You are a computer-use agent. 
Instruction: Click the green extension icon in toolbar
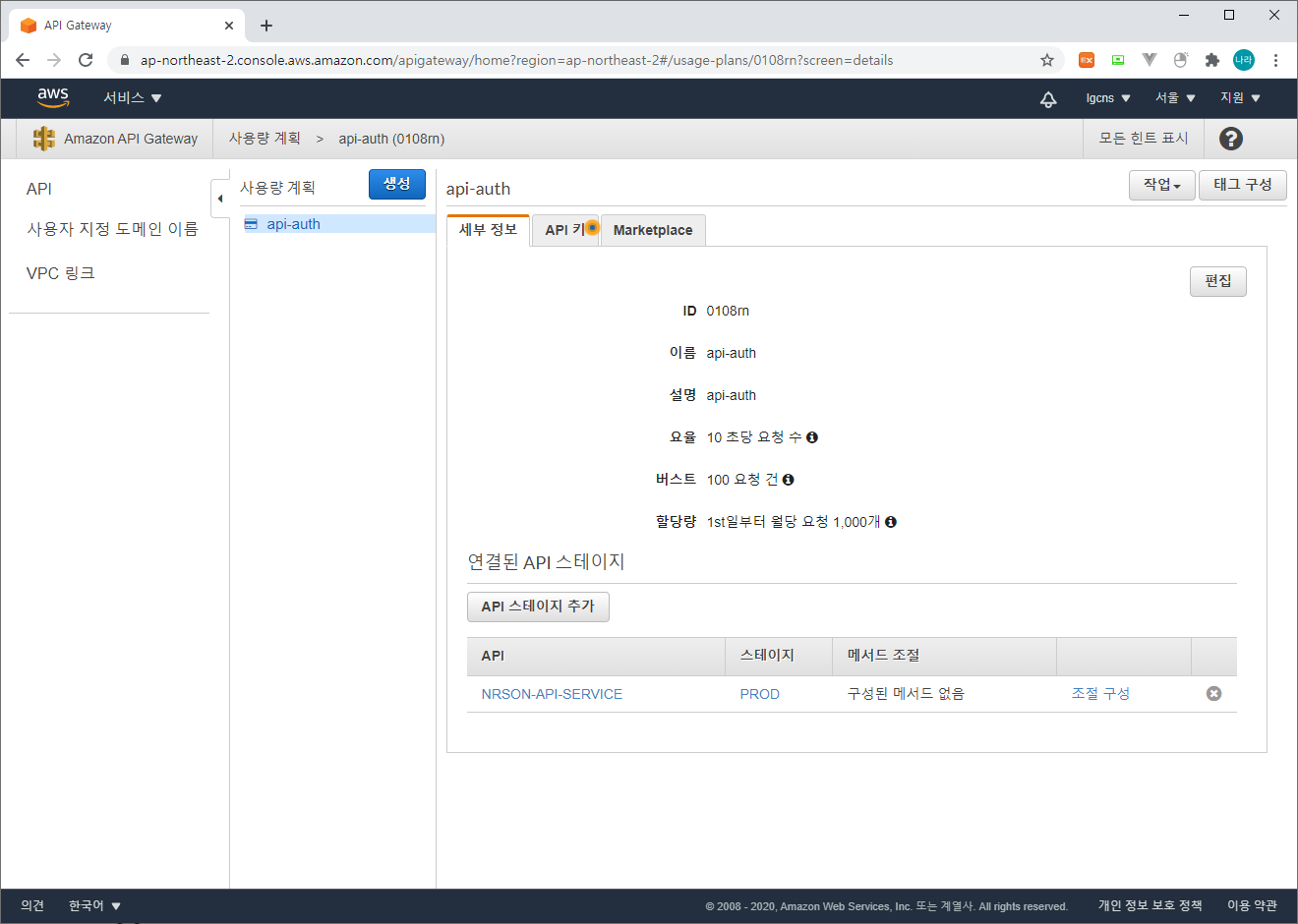pos(1118,60)
